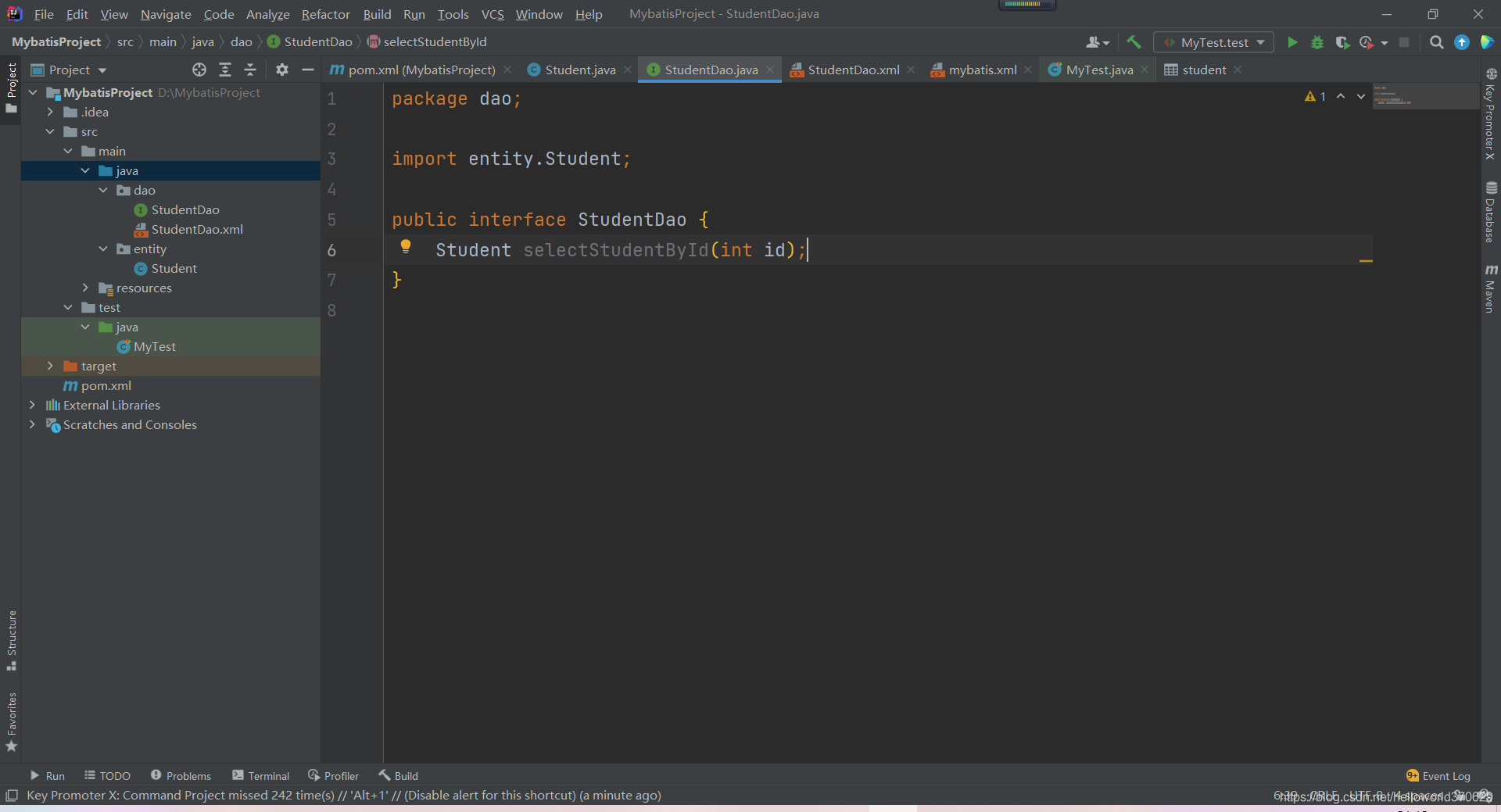Click Expand All icon in Project panel

point(225,70)
